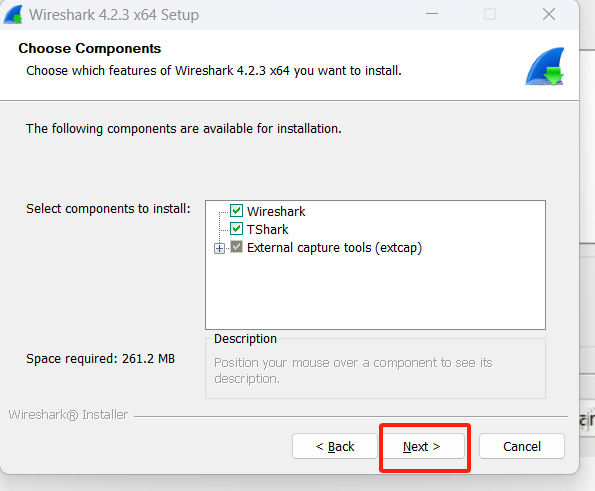Go back with the < Back button
Screen dimensions: 595x491
pos(335,446)
